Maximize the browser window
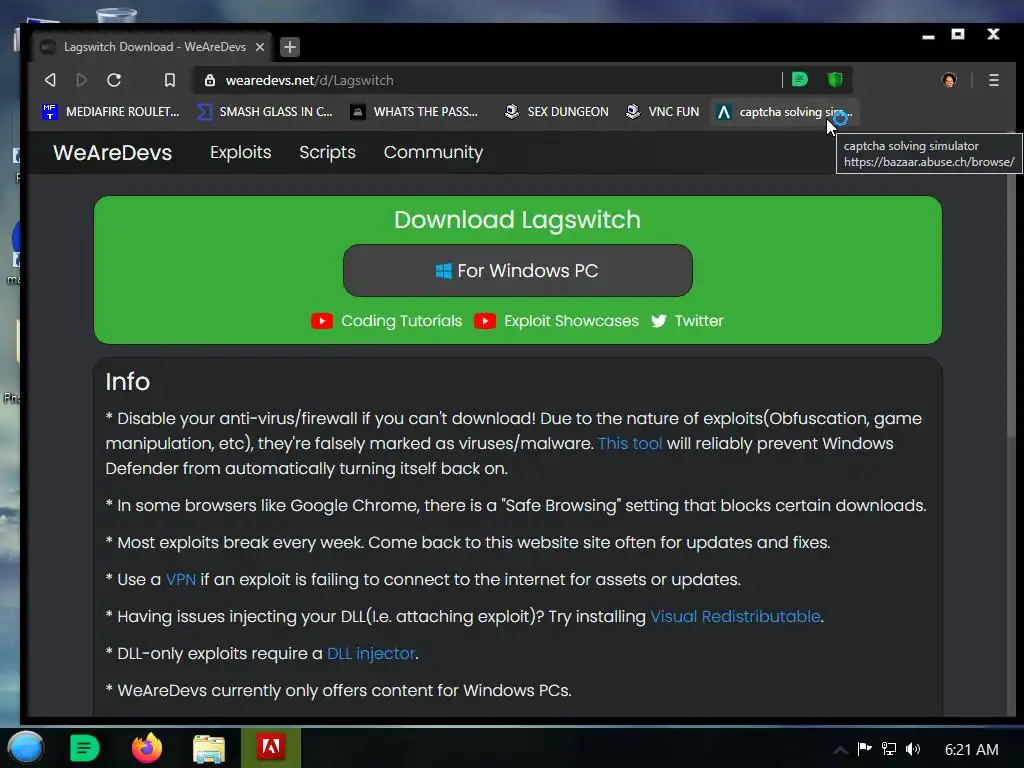The image size is (1024, 768). tap(958, 34)
